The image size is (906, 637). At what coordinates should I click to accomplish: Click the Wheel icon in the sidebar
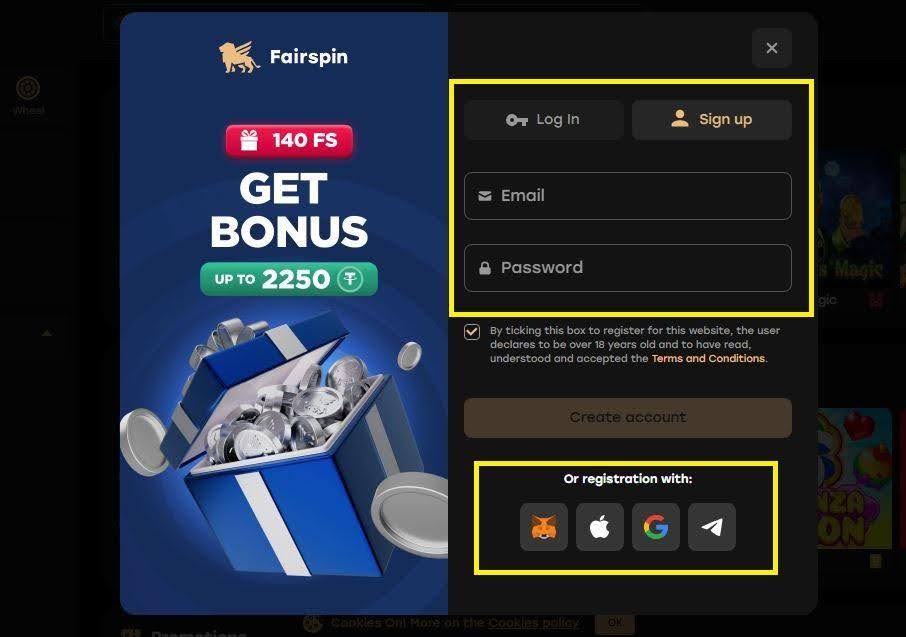click(x=28, y=88)
